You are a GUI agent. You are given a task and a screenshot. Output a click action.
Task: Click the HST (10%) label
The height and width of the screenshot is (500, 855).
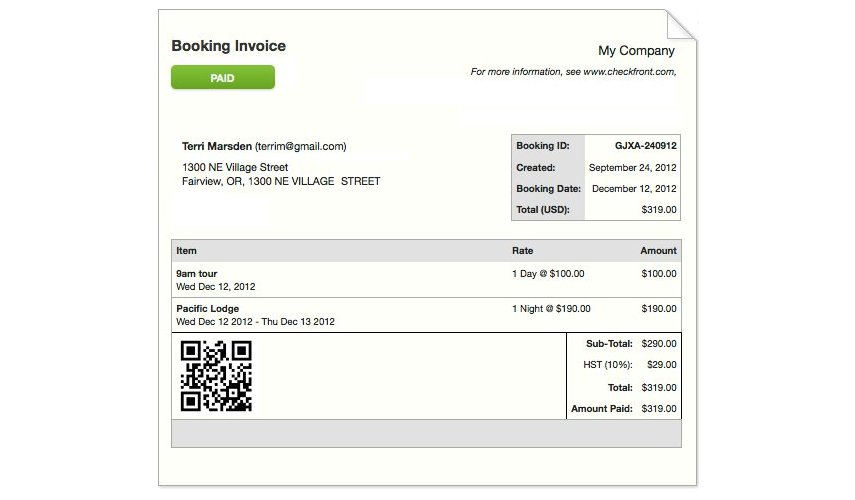607,365
